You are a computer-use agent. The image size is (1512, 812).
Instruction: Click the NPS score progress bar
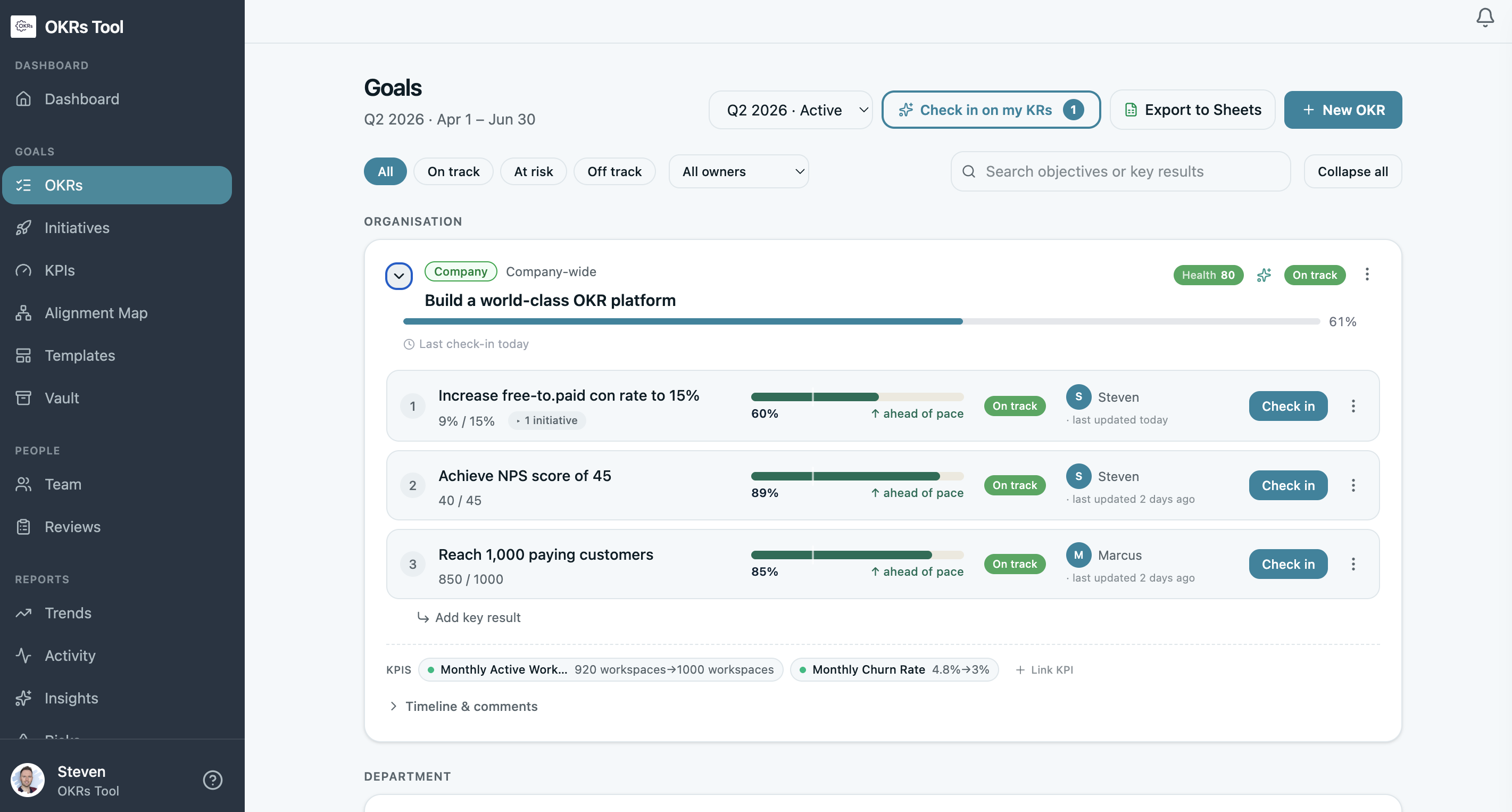[857, 476]
